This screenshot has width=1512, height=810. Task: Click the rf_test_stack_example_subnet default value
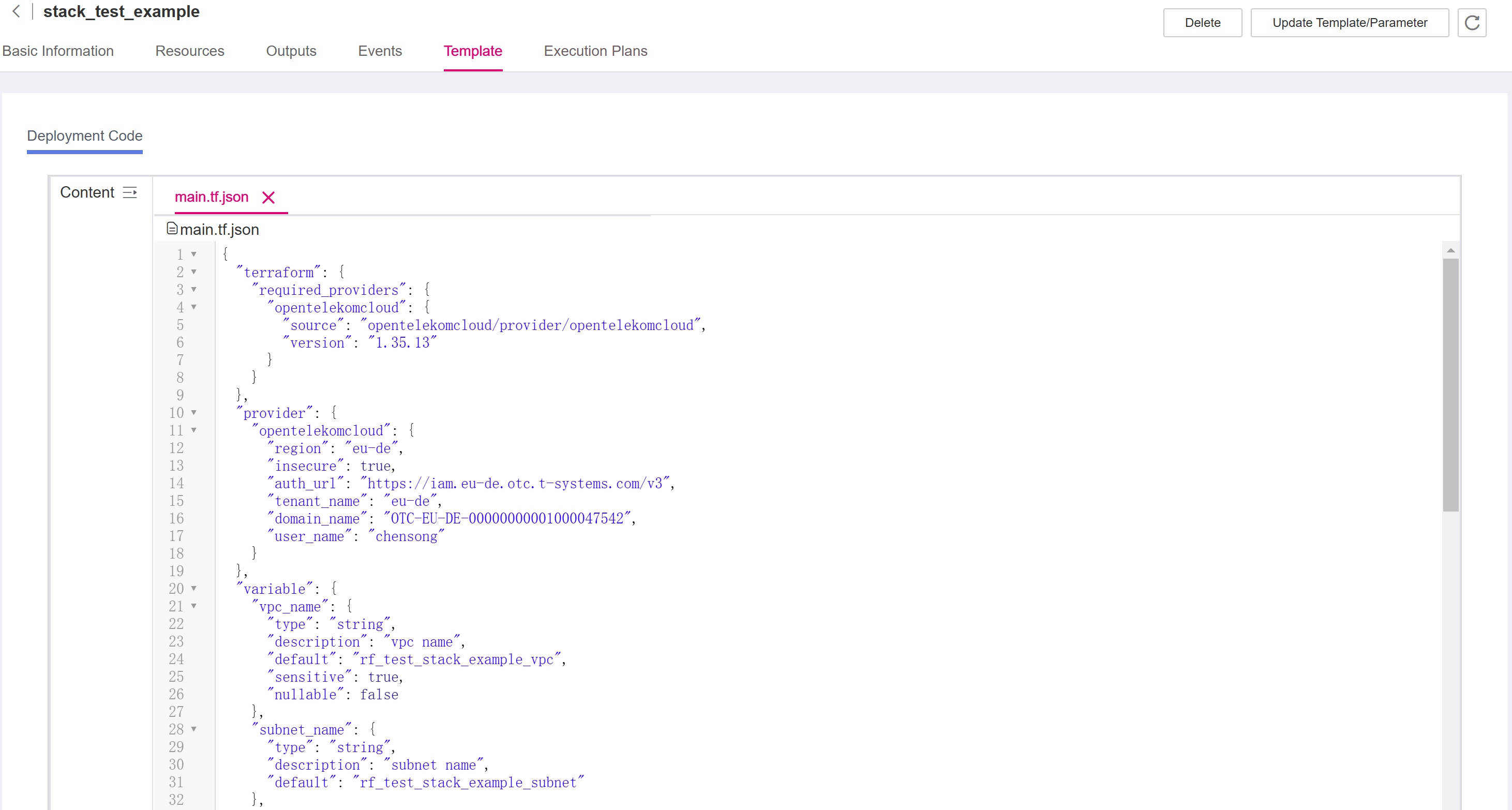(468, 783)
